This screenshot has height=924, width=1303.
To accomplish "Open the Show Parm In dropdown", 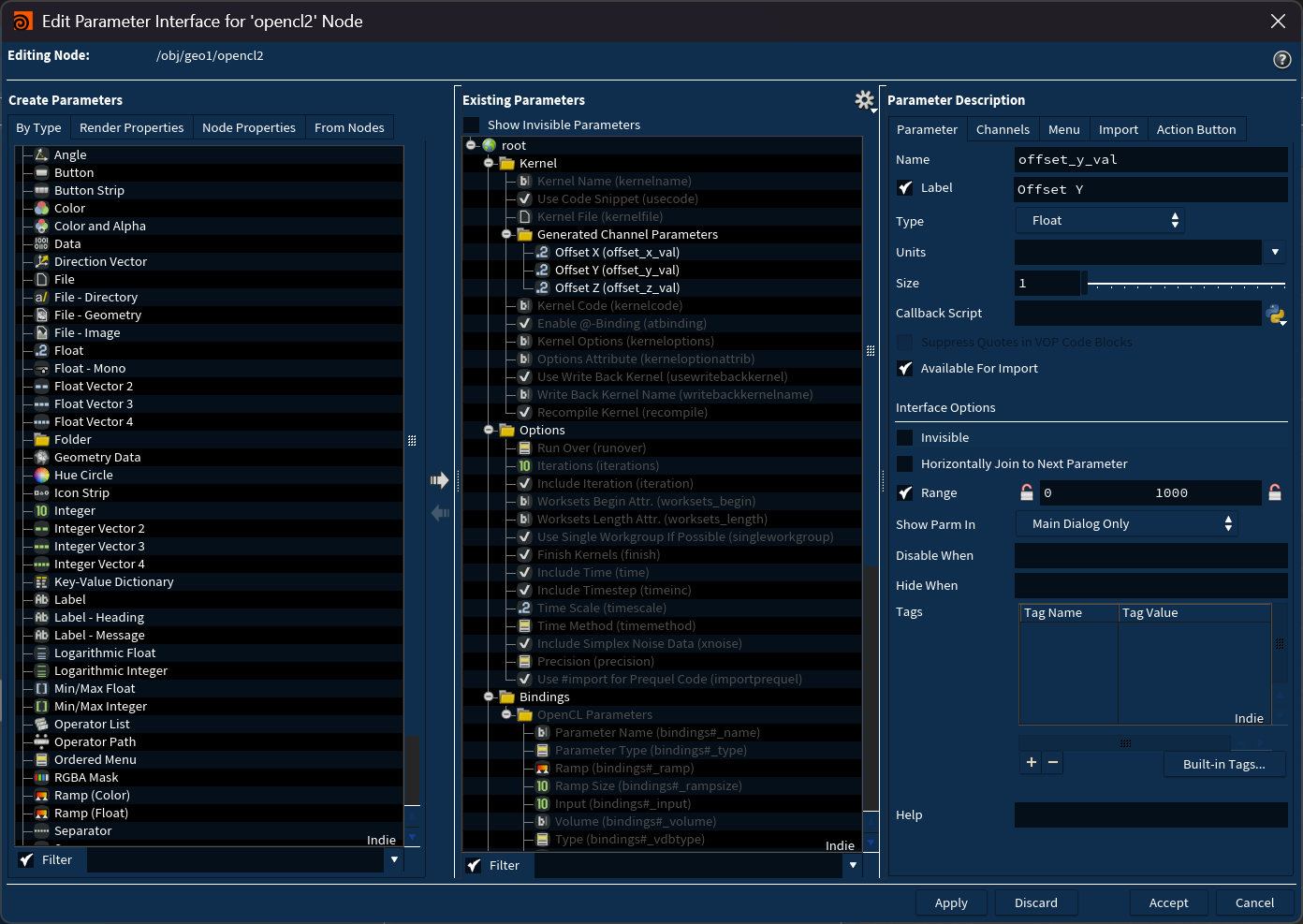I will 1127,523.
